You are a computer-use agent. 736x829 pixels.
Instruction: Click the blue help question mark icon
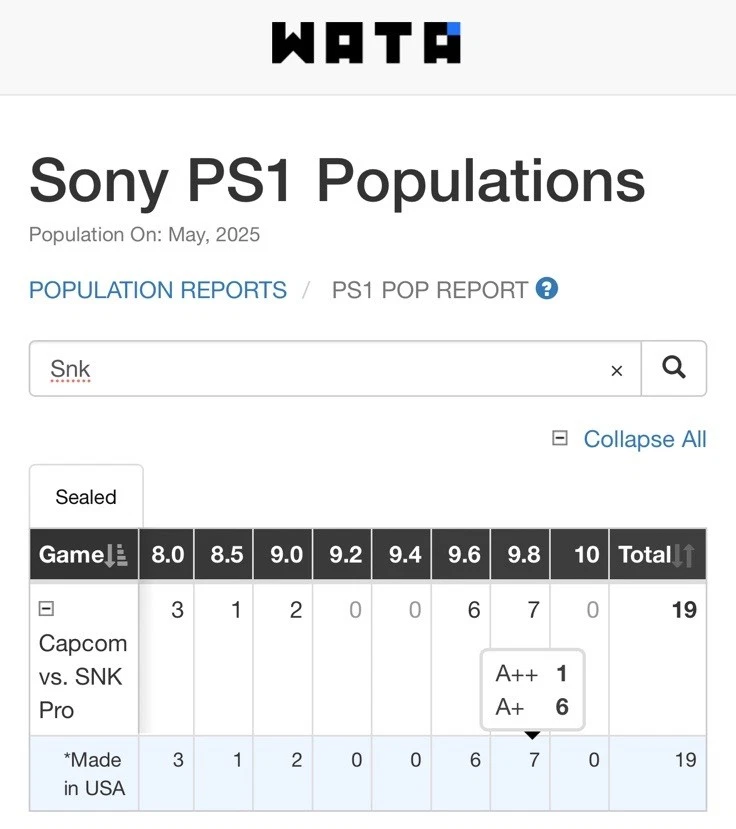pos(547,289)
